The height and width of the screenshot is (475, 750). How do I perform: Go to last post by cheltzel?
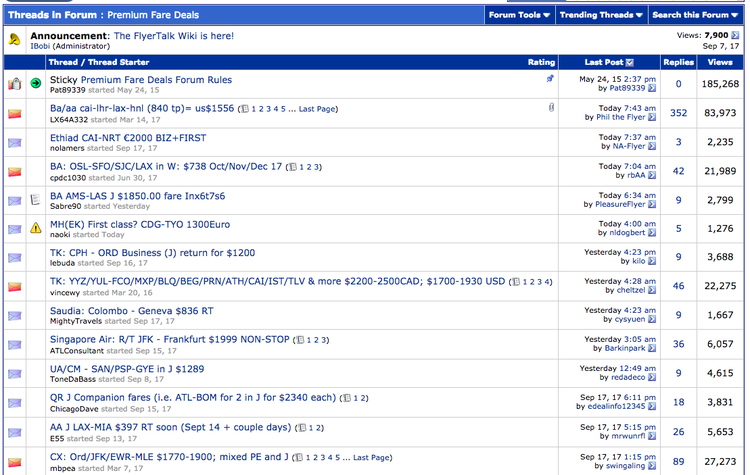[652, 290]
